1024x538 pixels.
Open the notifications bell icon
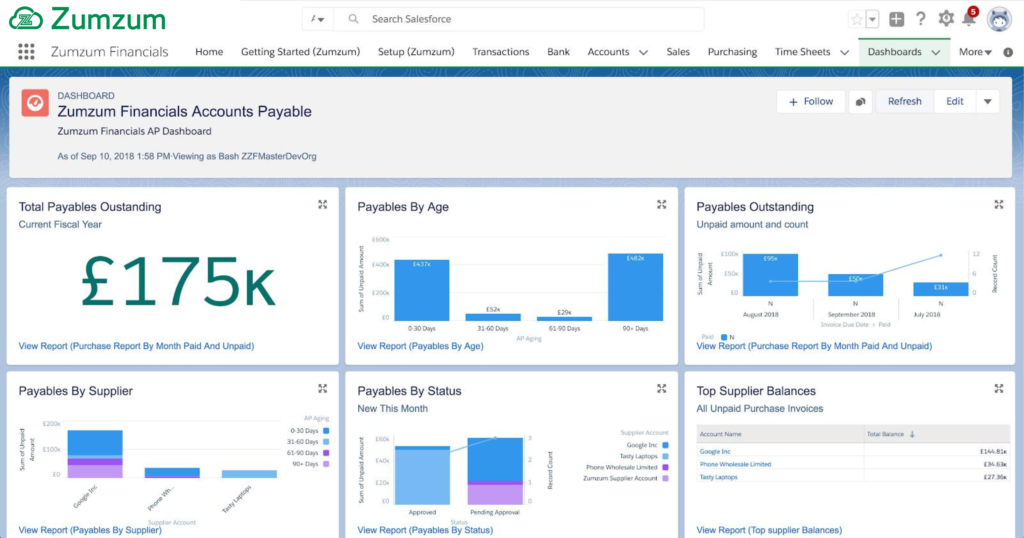coord(969,18)
